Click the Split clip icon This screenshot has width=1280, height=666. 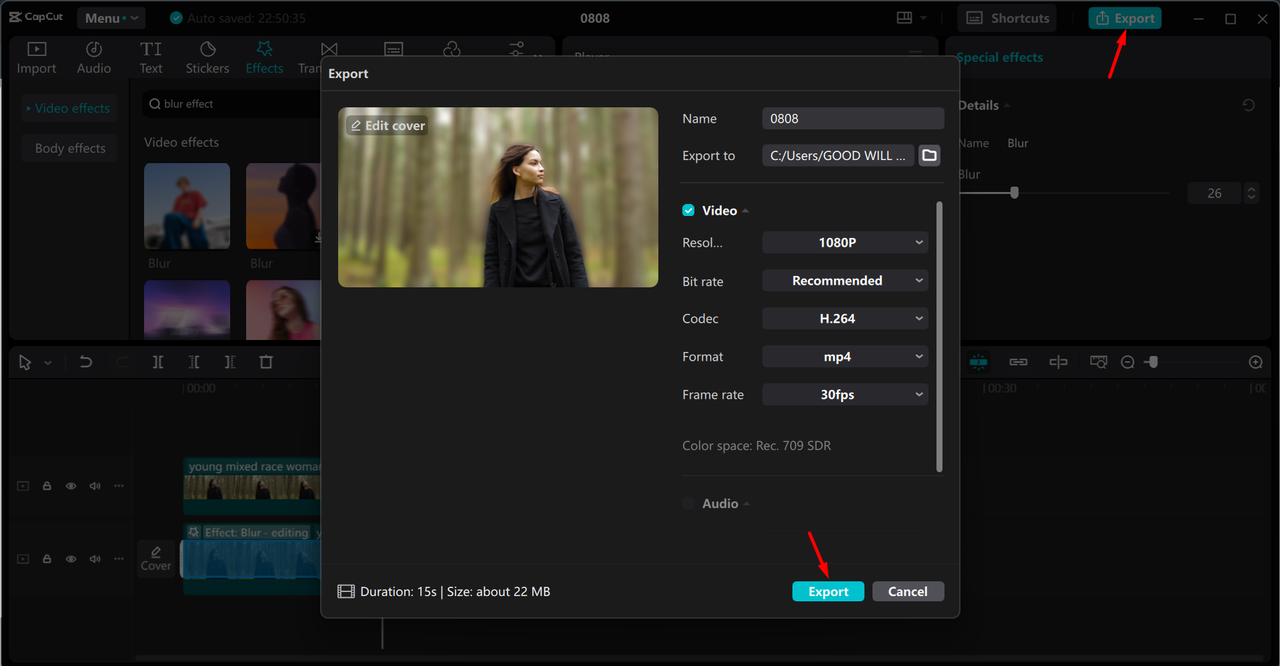click(x=158, y=362)
